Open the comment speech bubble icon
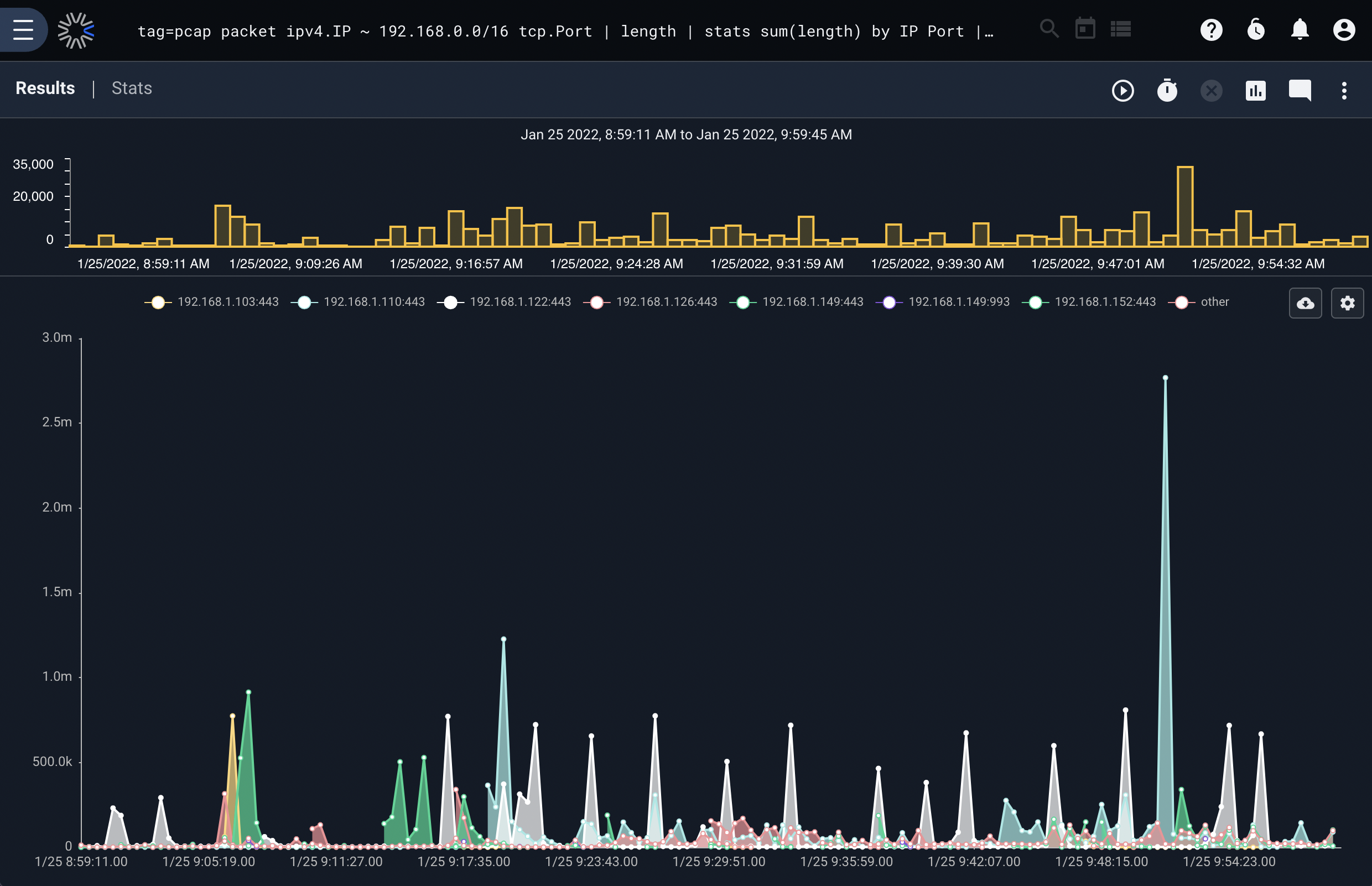The height and width of the screenshot is (886, 1372). coord(1300,90)
